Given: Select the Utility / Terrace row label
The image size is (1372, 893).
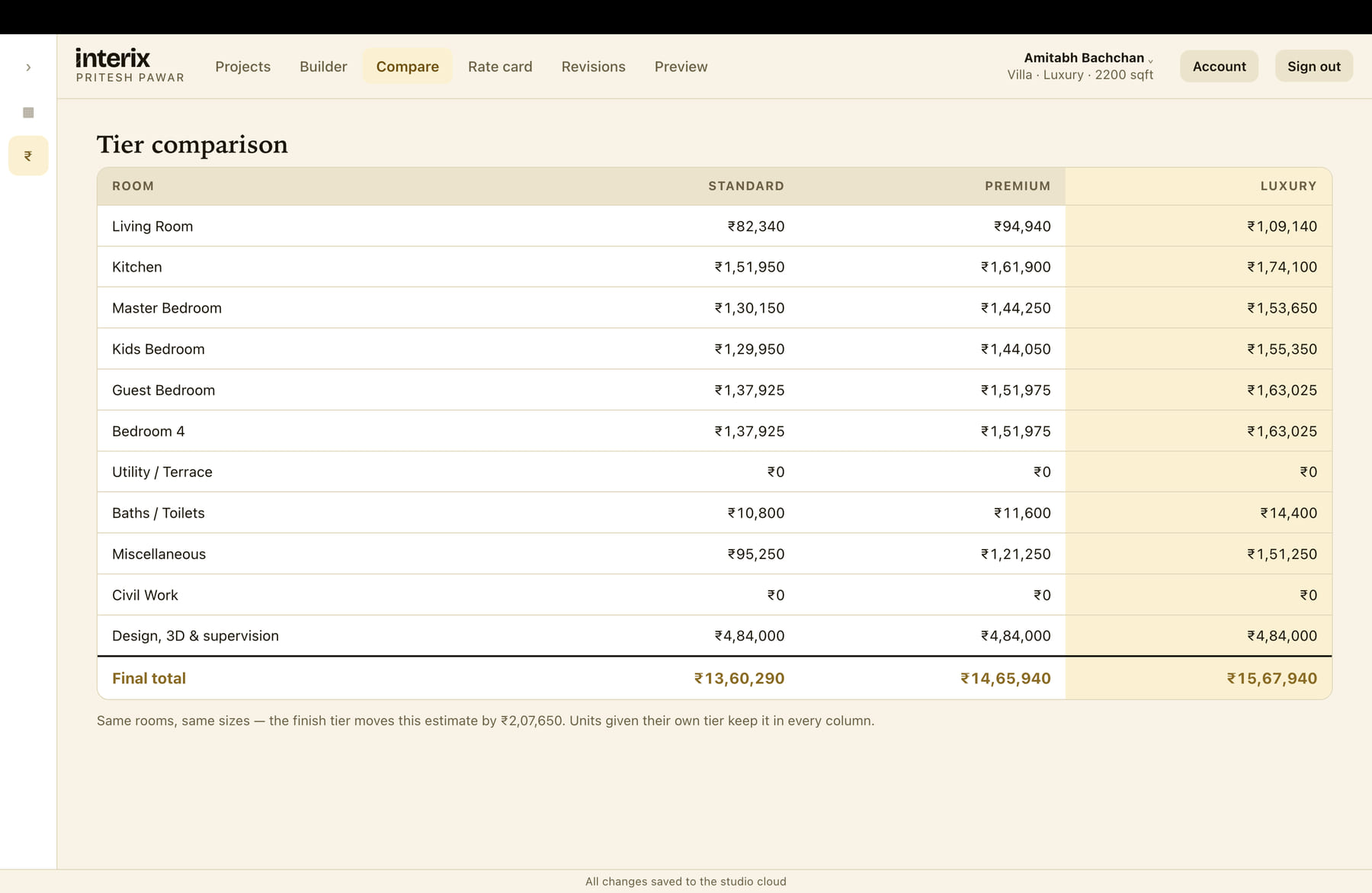Looking at the screenshot, I should click(162, 472).
